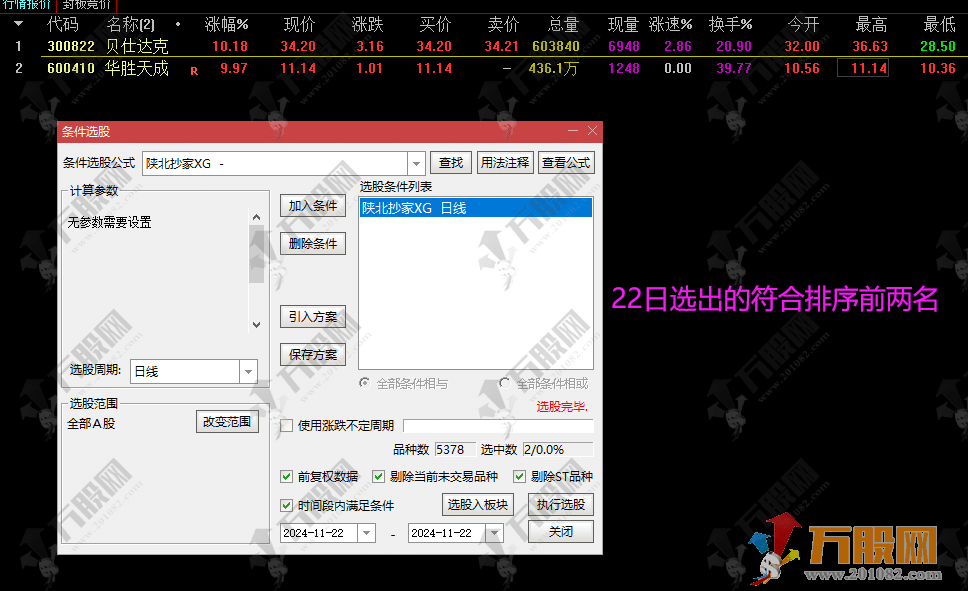968x591 pixels.
Task: Toggle 剔除当前未交易品种 checkbox
Action: [x=378, y=476]
